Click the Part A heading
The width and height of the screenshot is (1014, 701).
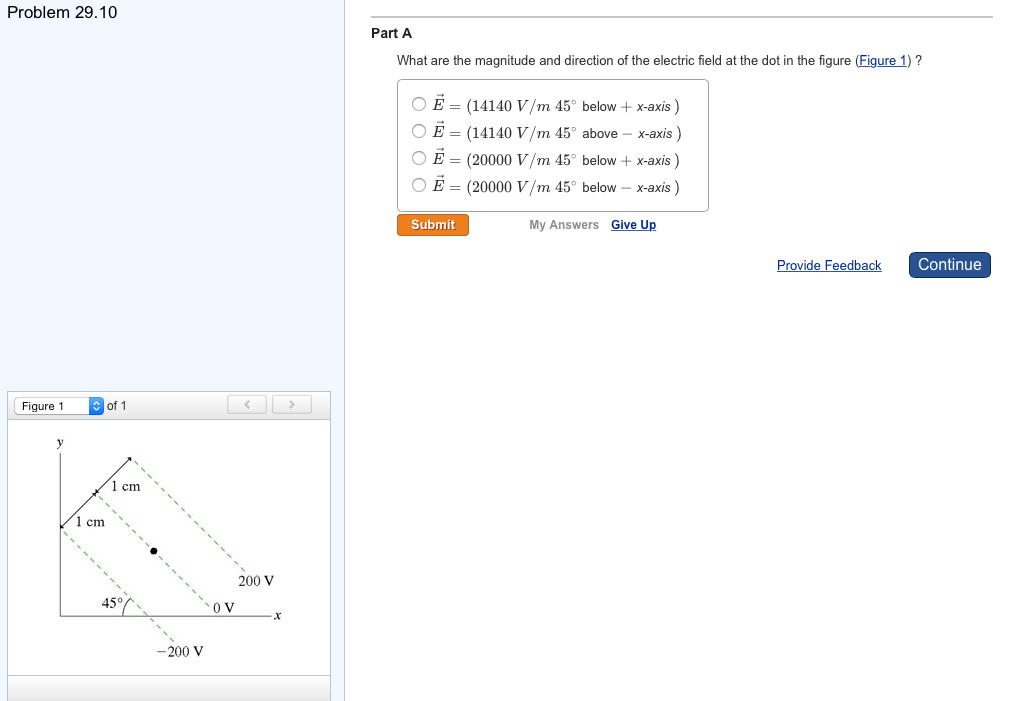pos(391,33)
